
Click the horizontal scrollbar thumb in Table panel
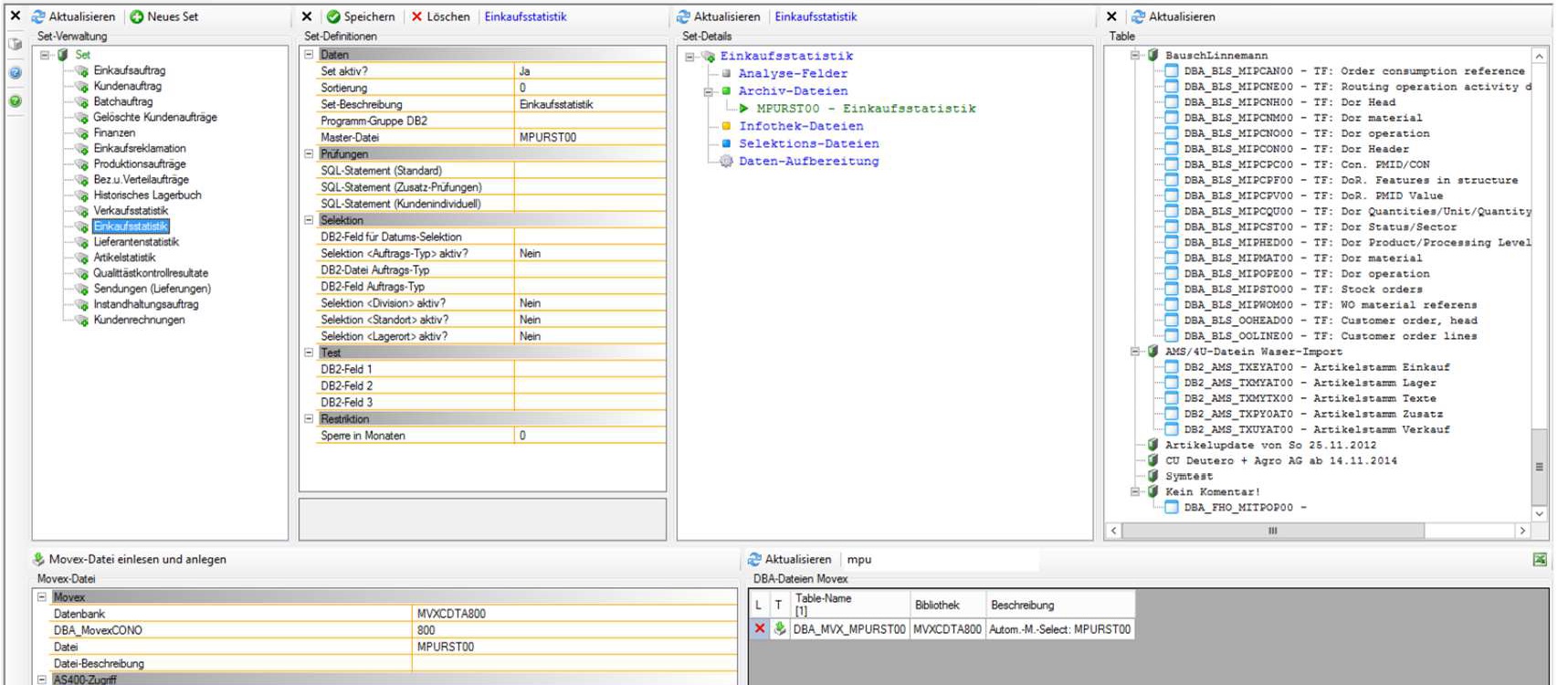1272,531
